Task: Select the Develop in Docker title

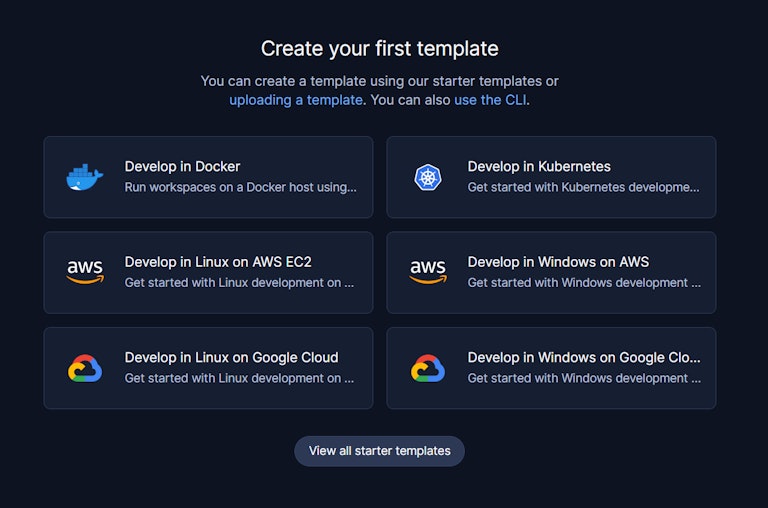Action: (182, 167)
